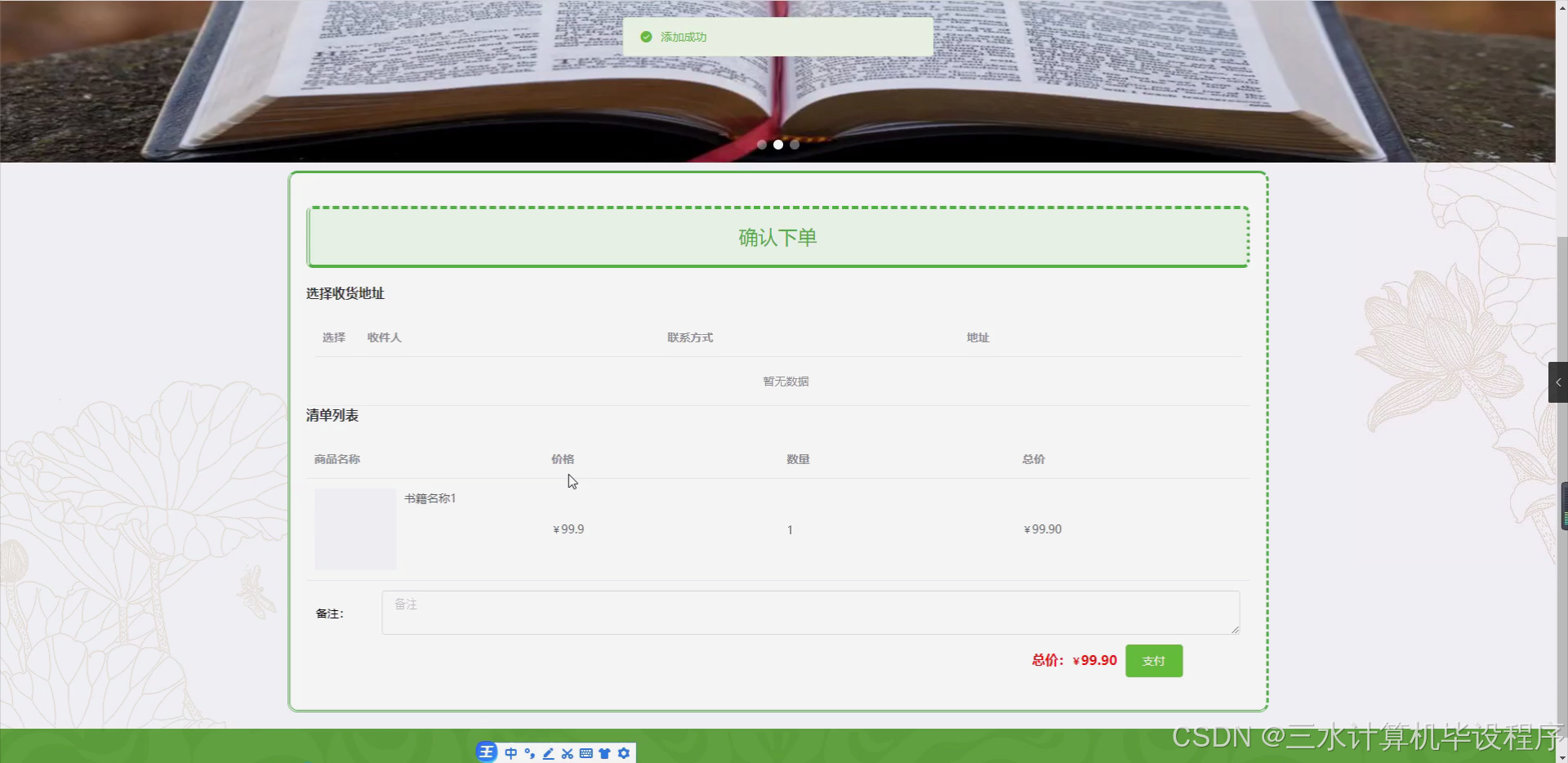
Task: Click the 备注 remarks input field
Action: [809, 612]
